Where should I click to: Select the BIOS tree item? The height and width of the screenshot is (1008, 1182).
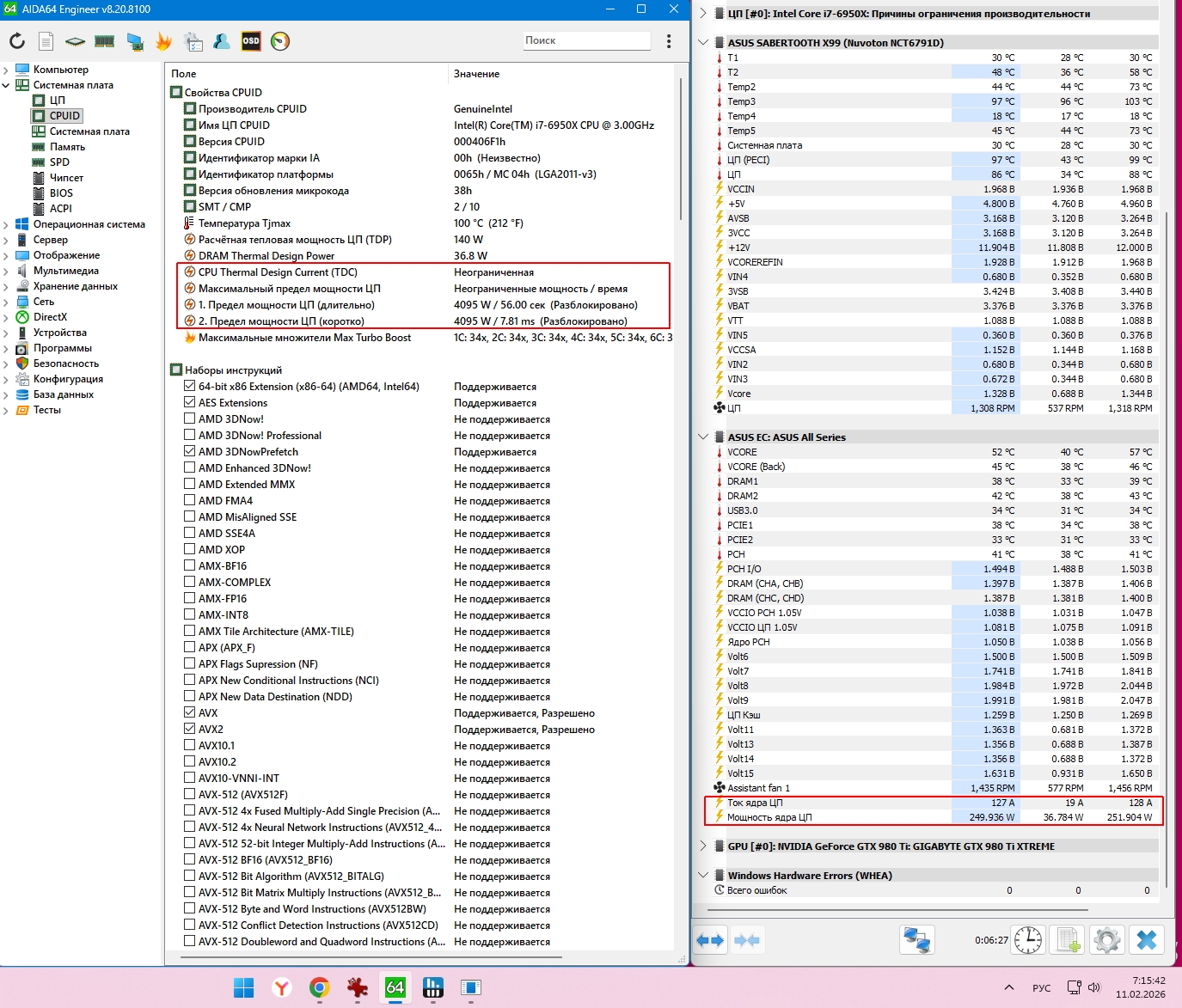click(x=61, y=193)
